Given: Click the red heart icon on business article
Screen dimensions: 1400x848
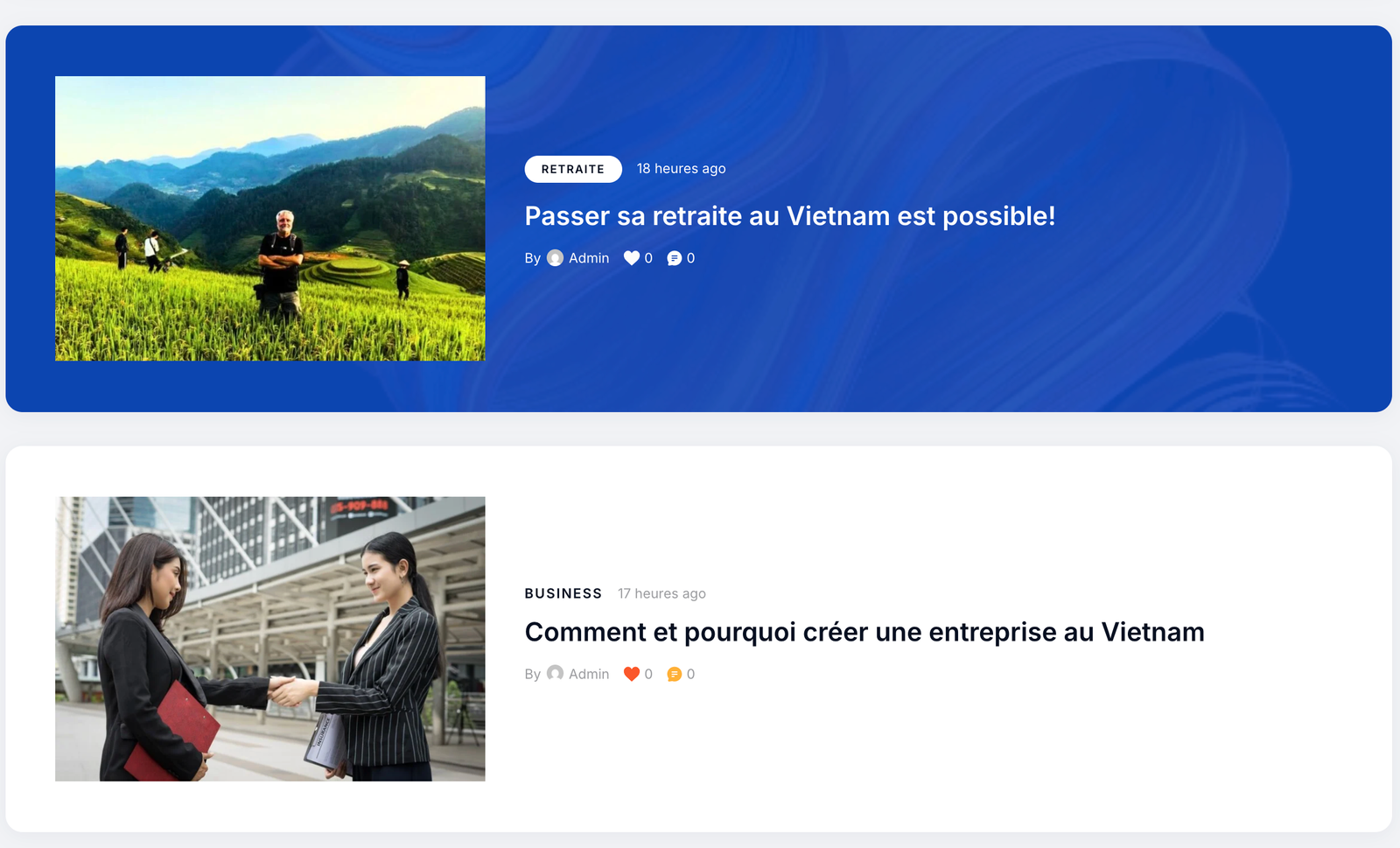Looking at the screenshot, I should (632, 674).
